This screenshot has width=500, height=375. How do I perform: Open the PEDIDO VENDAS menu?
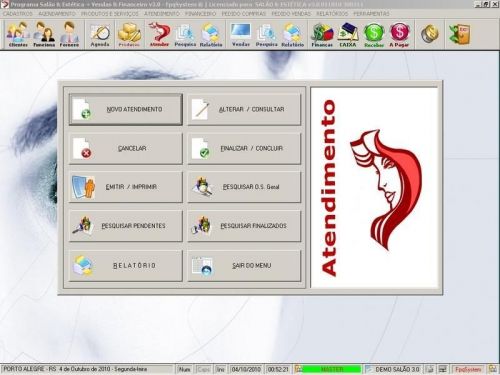point(291,14)
